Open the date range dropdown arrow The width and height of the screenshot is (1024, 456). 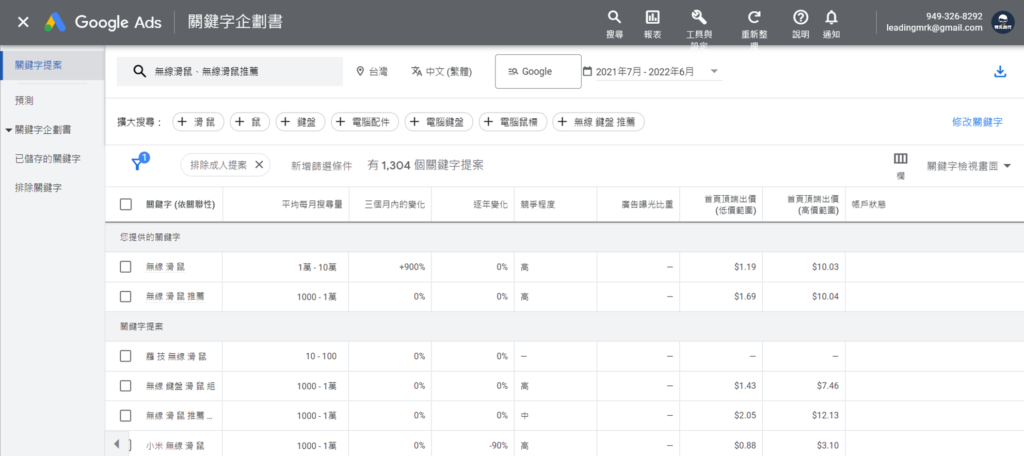(714, 71)
